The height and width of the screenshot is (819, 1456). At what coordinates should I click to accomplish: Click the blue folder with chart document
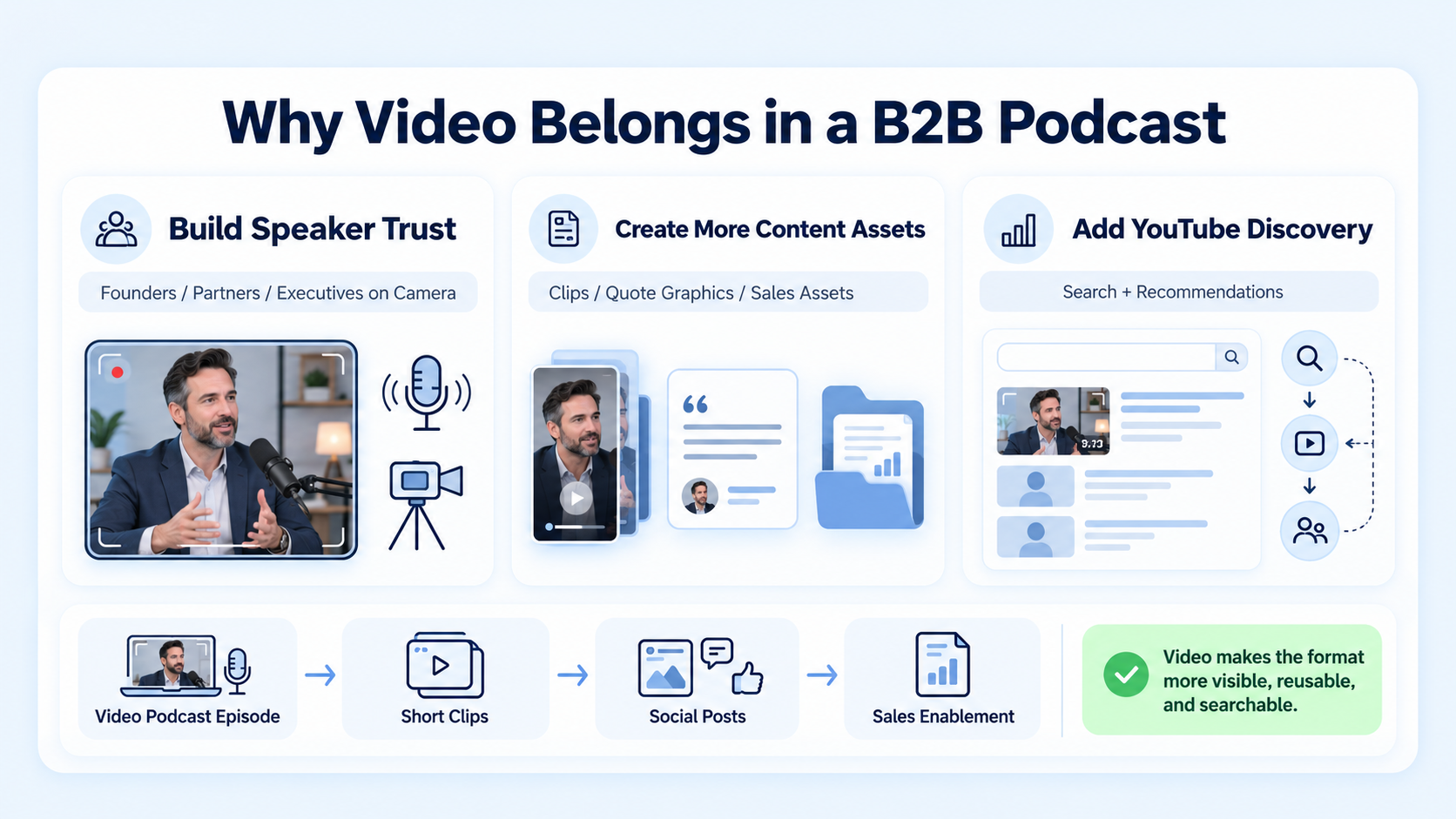(x=869, y=458)
